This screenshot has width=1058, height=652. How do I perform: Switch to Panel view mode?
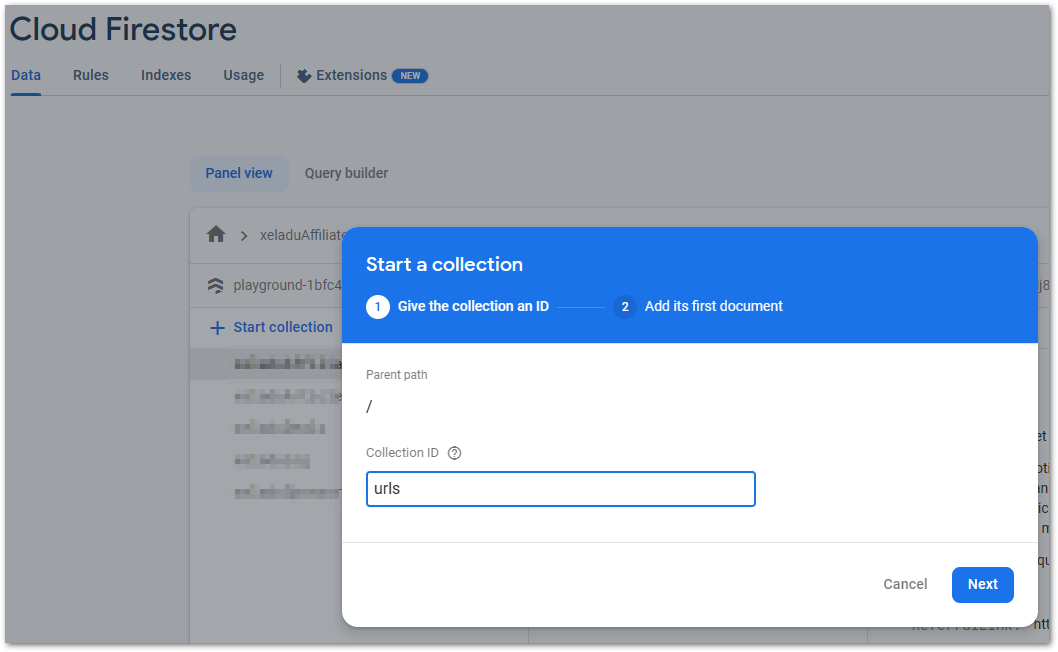(x=239, y=173)
